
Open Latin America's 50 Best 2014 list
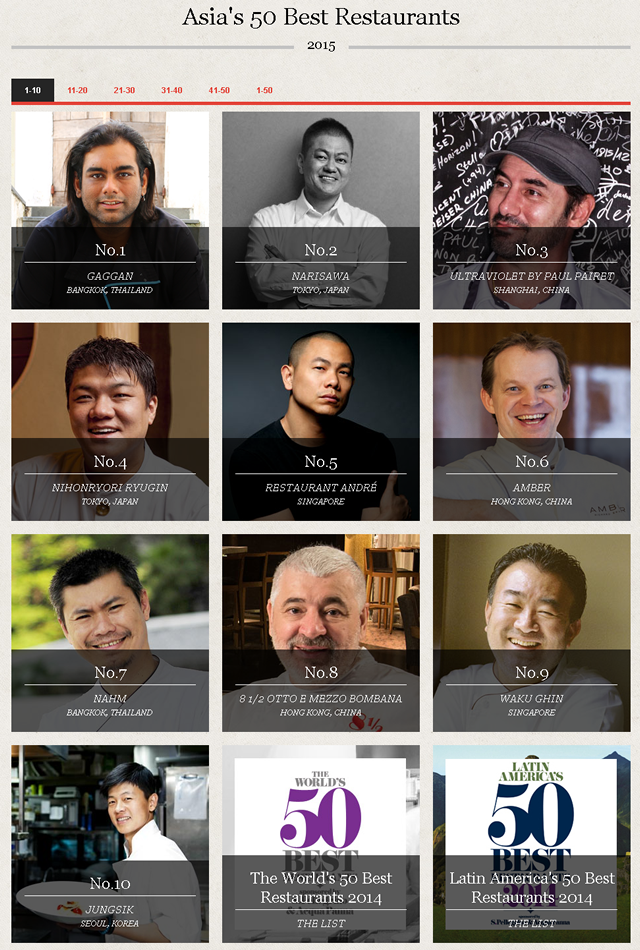pos(532,844)
